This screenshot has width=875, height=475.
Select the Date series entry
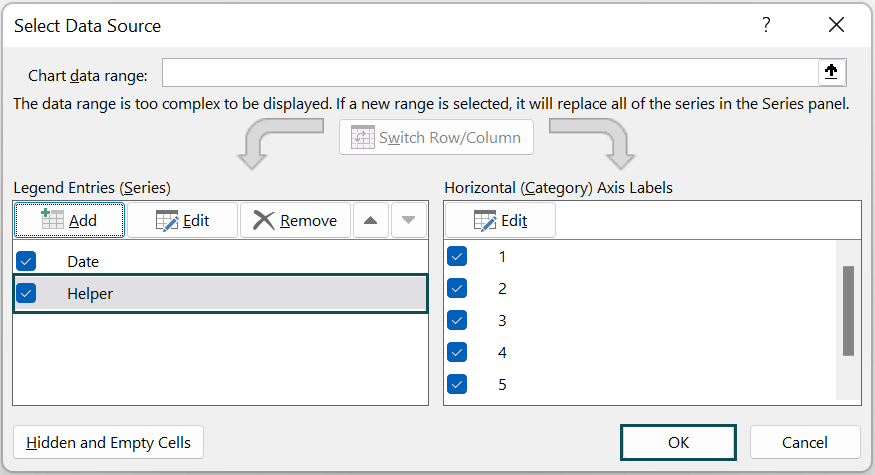83,261
